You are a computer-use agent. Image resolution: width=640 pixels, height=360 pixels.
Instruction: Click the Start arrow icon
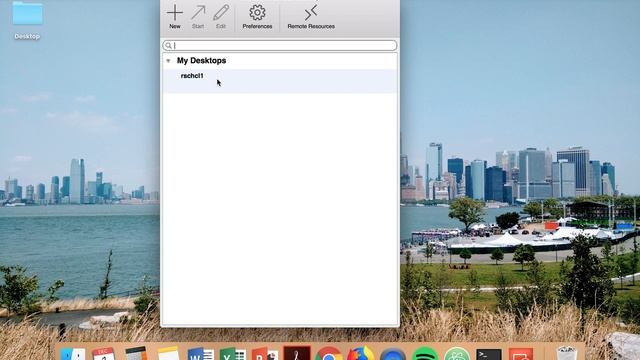198,13
